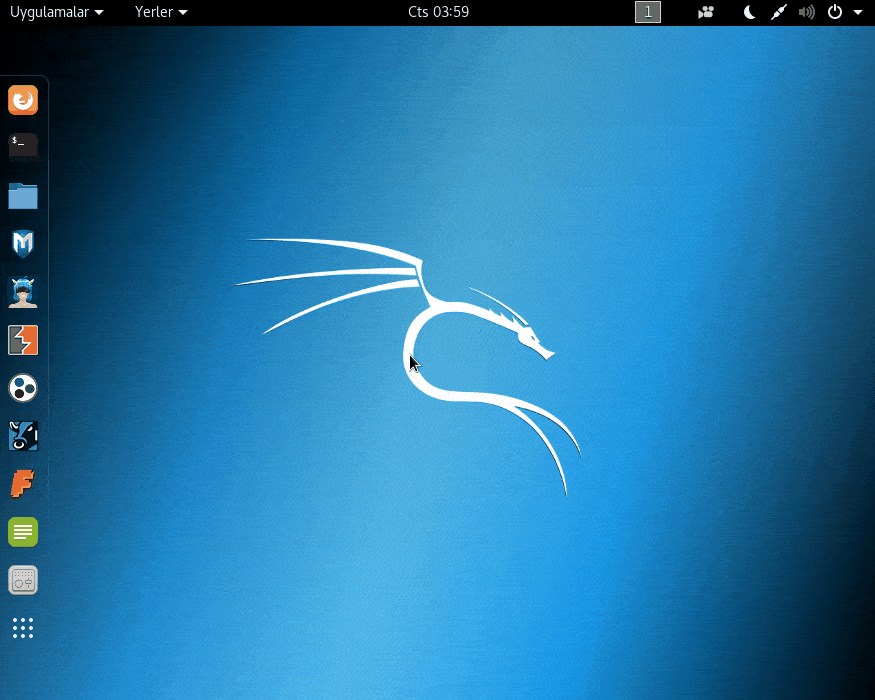875x700 pixels.
Task: Launch Metasploit from the dock
Action: tap(23, 243)
